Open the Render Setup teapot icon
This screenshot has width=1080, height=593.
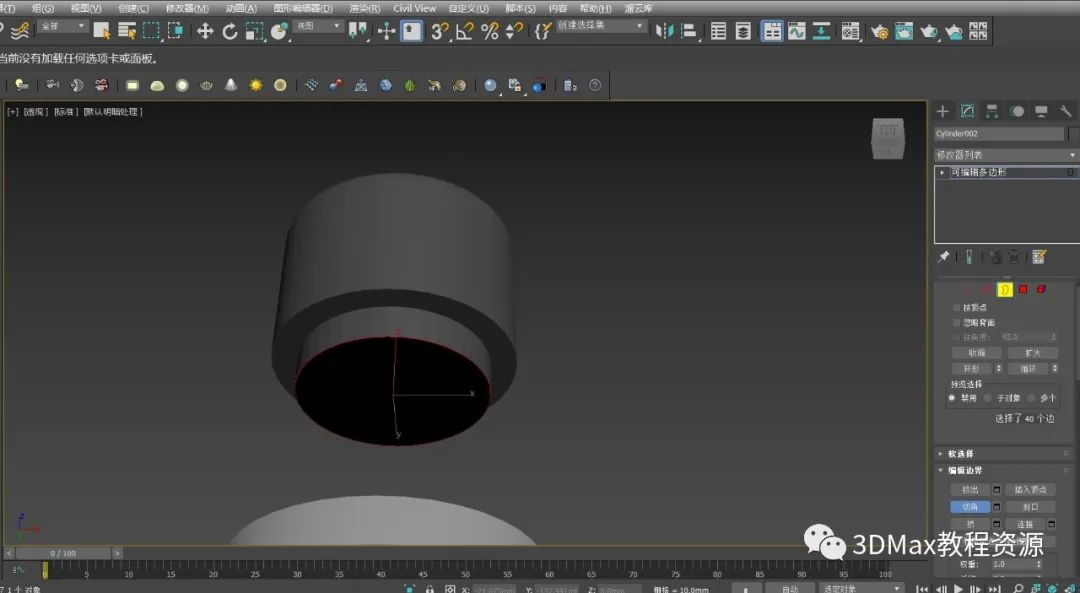click(x=879, y=31)
